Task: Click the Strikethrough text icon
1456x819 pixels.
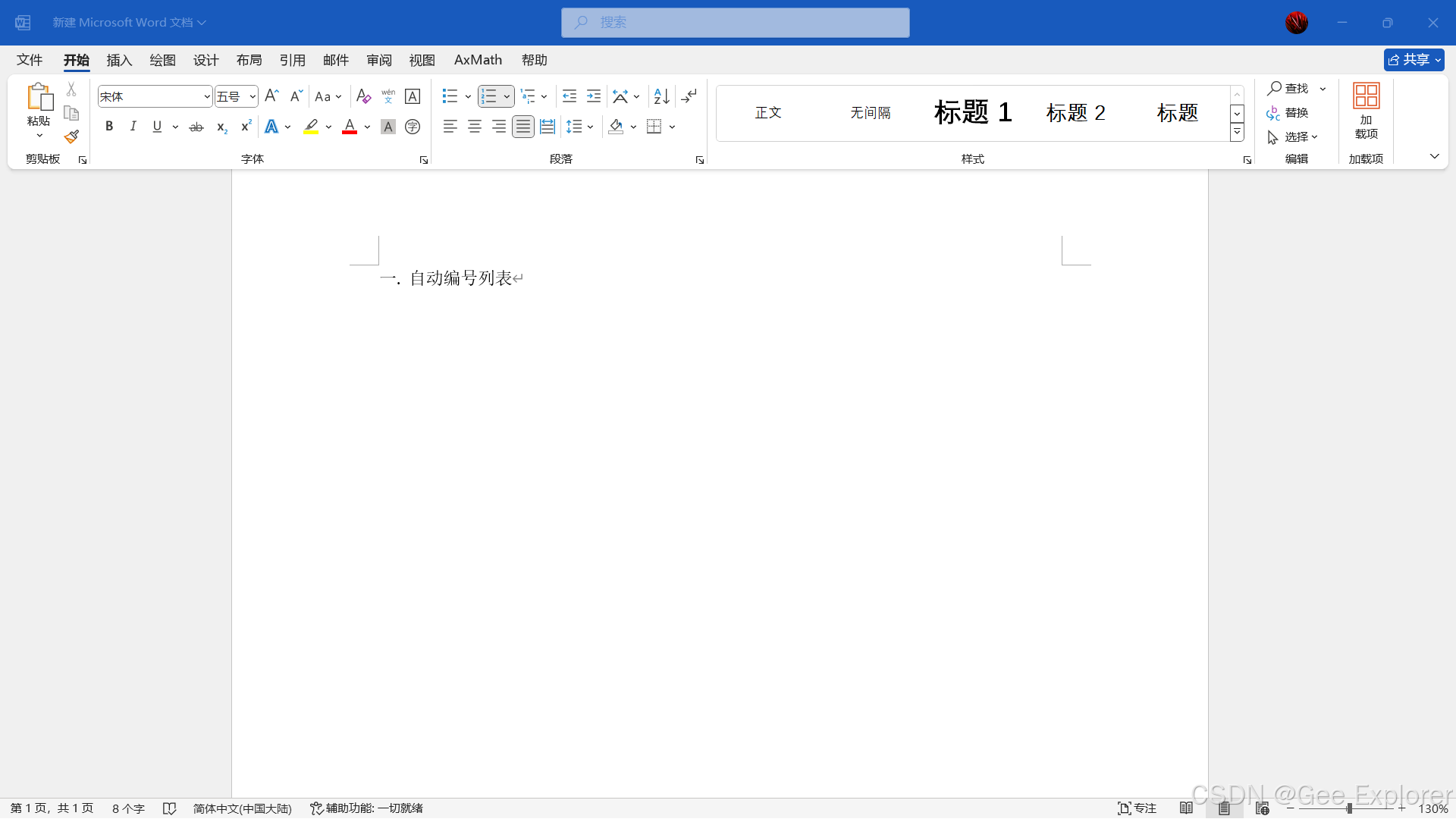Action: point(196,127)
